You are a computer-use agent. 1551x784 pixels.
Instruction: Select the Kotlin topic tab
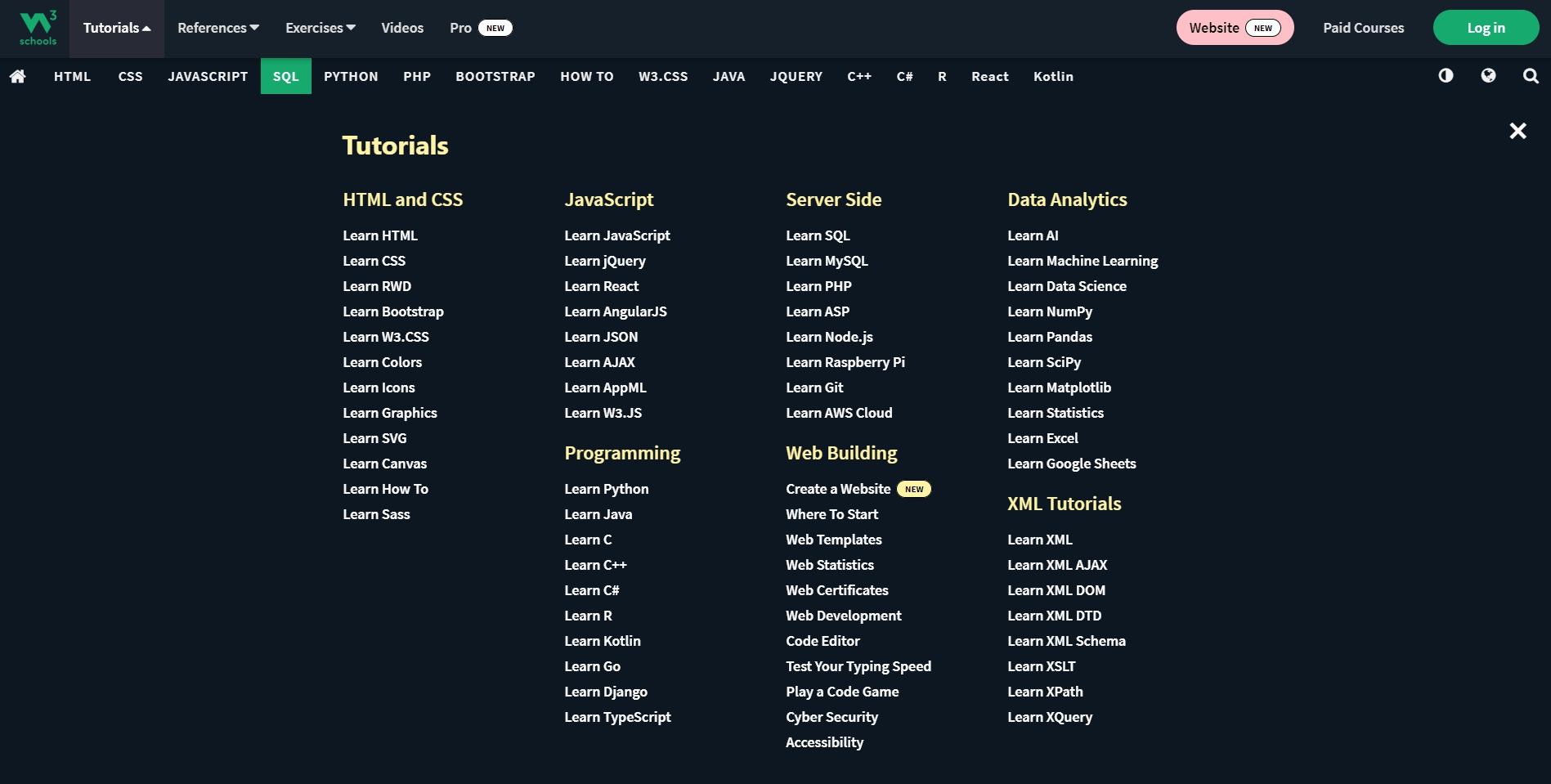(x=1053, y=76)
